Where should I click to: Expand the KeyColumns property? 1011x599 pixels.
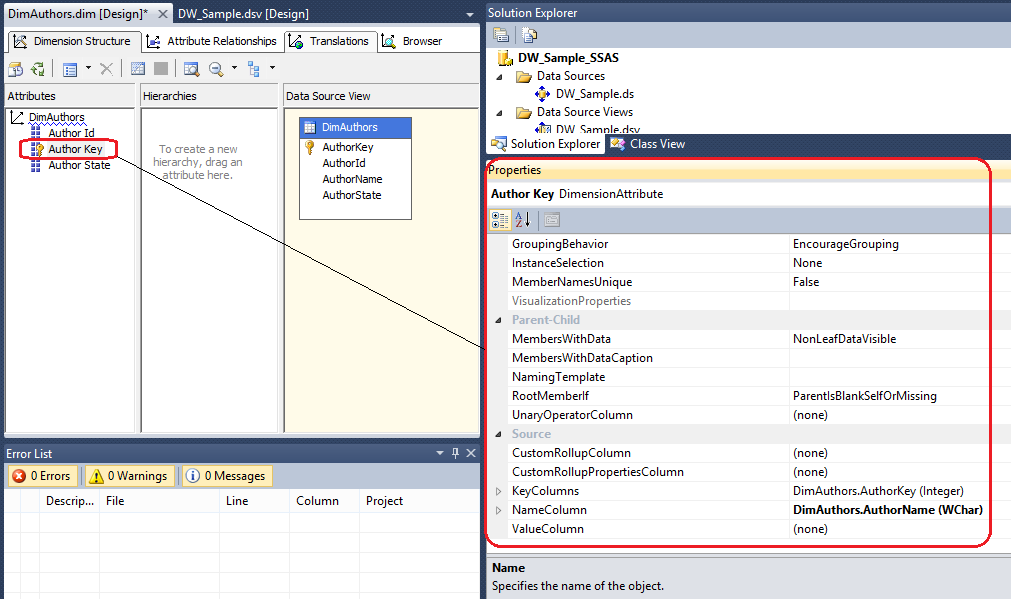click(499, 491)
